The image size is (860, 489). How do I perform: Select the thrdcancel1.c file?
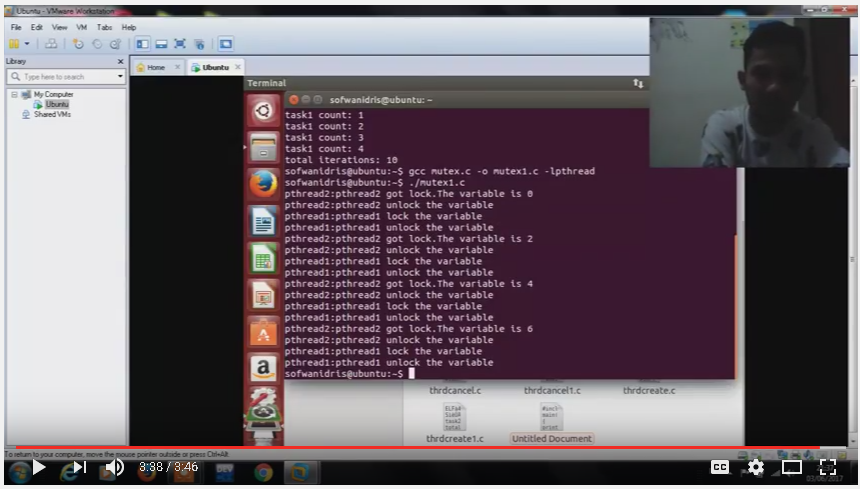pyautogui.click(x=552, y=390)
